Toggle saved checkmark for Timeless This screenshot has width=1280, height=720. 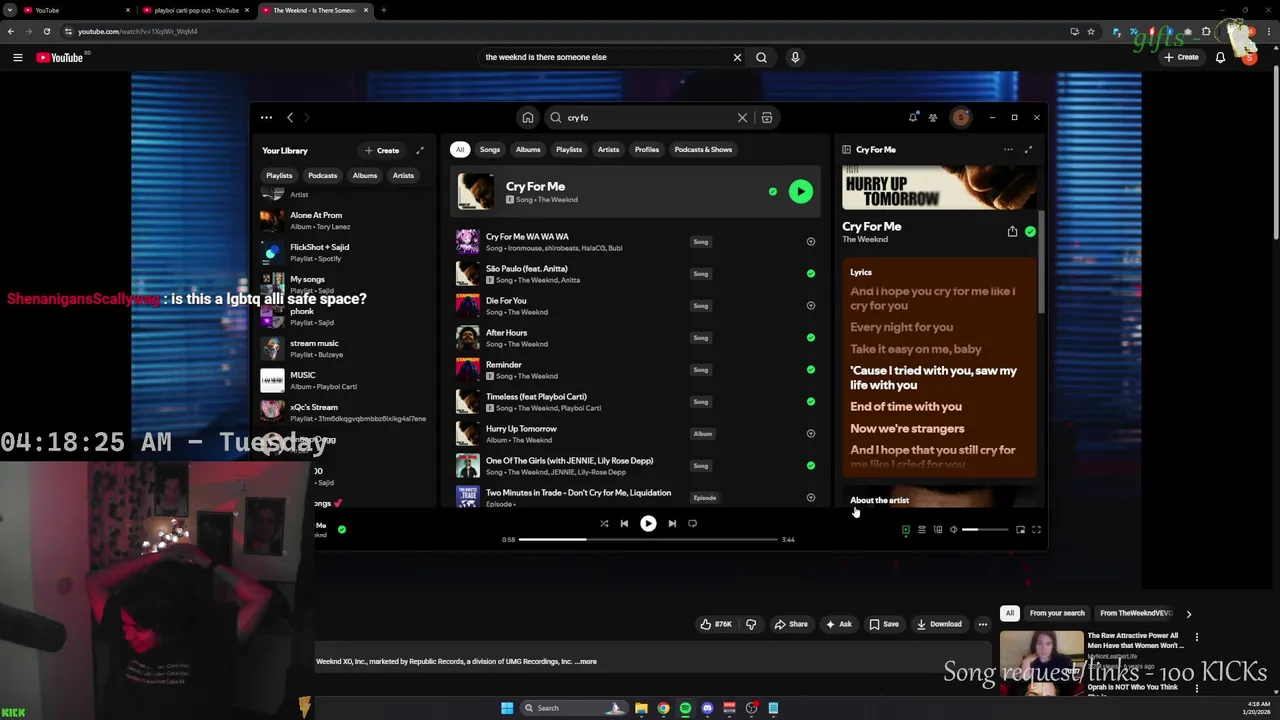coord(811,401)
